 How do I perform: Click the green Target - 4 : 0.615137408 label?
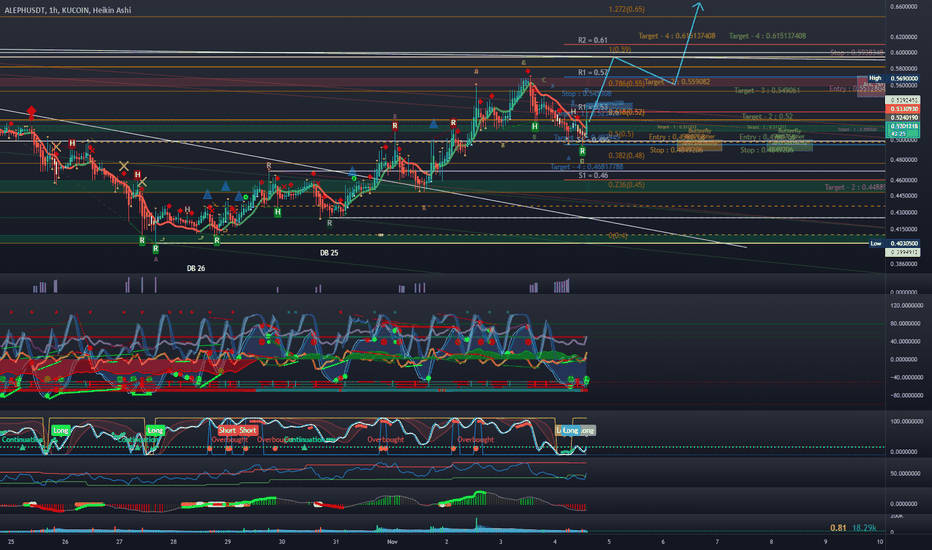click(767, 36)
